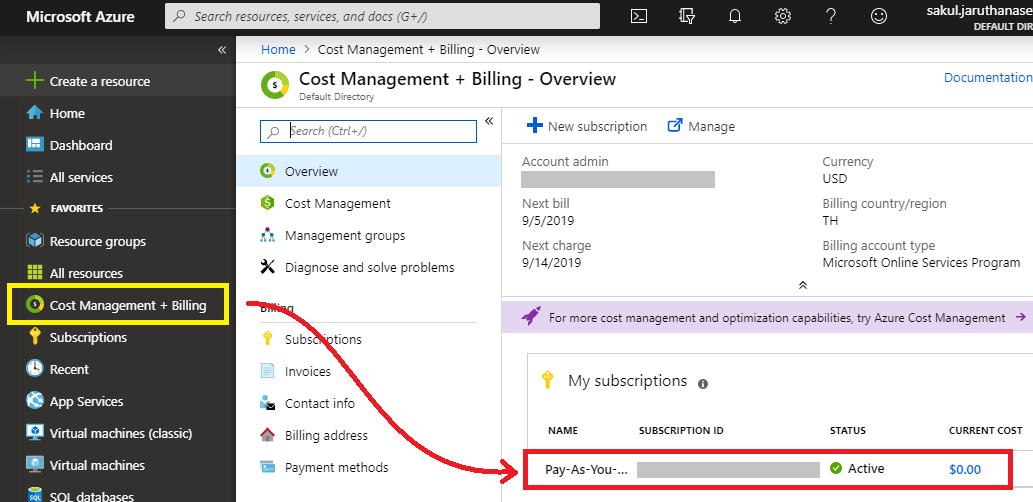This screenshot has width=1033, height=502.
Task: Click Home breadcrumb link
Action: (278, 49)
